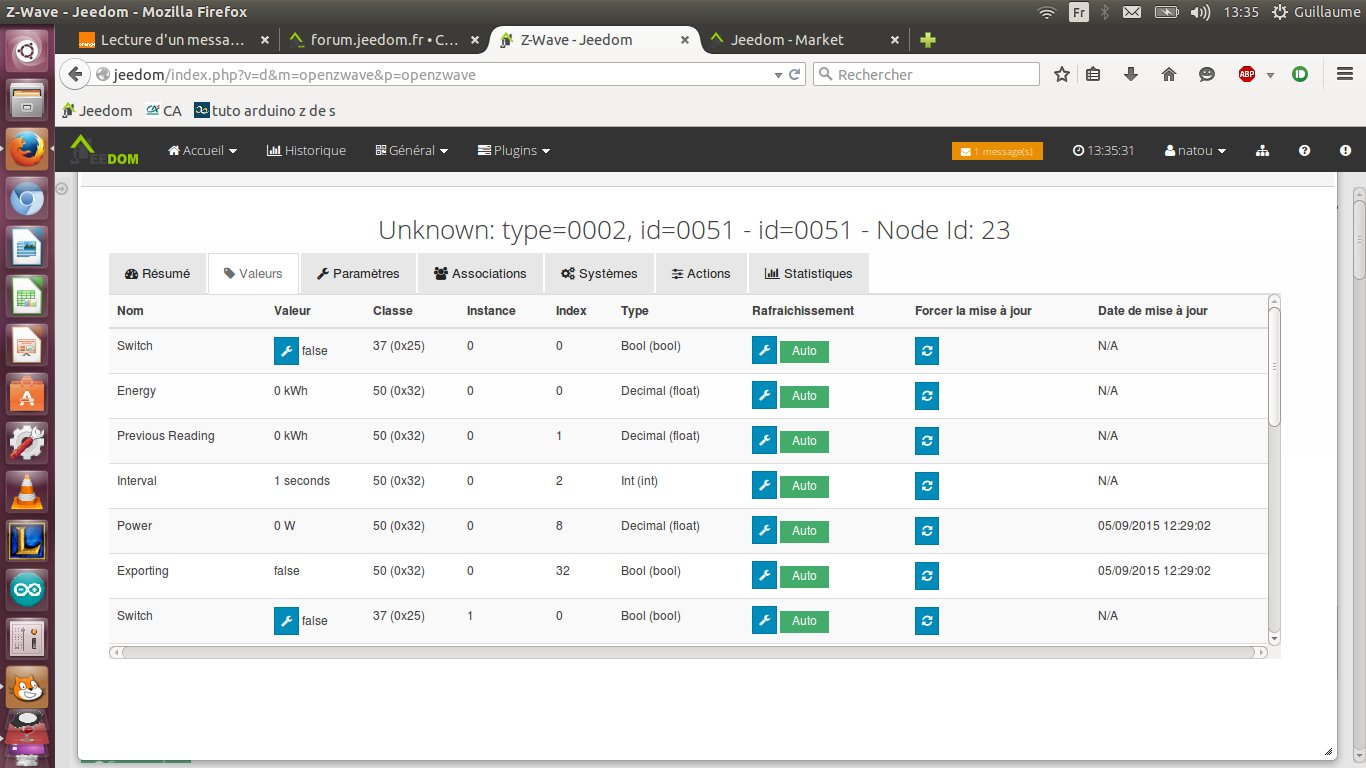The height and width of the screenshot is (768, 1366).
Task: Open Chromium from the dock
Action: pyautogui.click(x=27, y=199)
